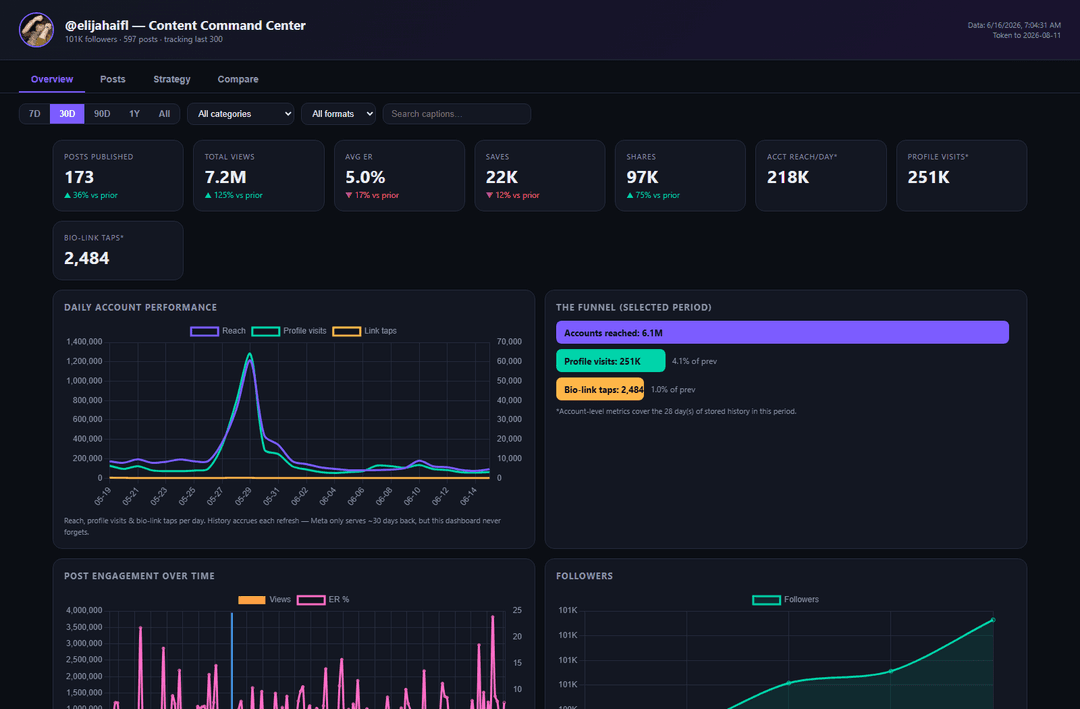Select the 7D time range
Screen dimensions: 1080x709
point(34,114)
